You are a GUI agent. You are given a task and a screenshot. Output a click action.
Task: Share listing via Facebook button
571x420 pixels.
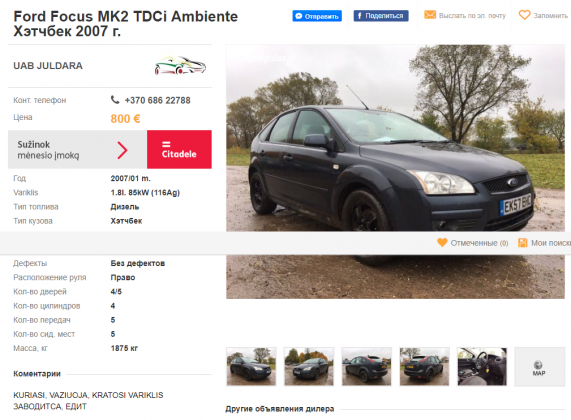tap(381, 16)
